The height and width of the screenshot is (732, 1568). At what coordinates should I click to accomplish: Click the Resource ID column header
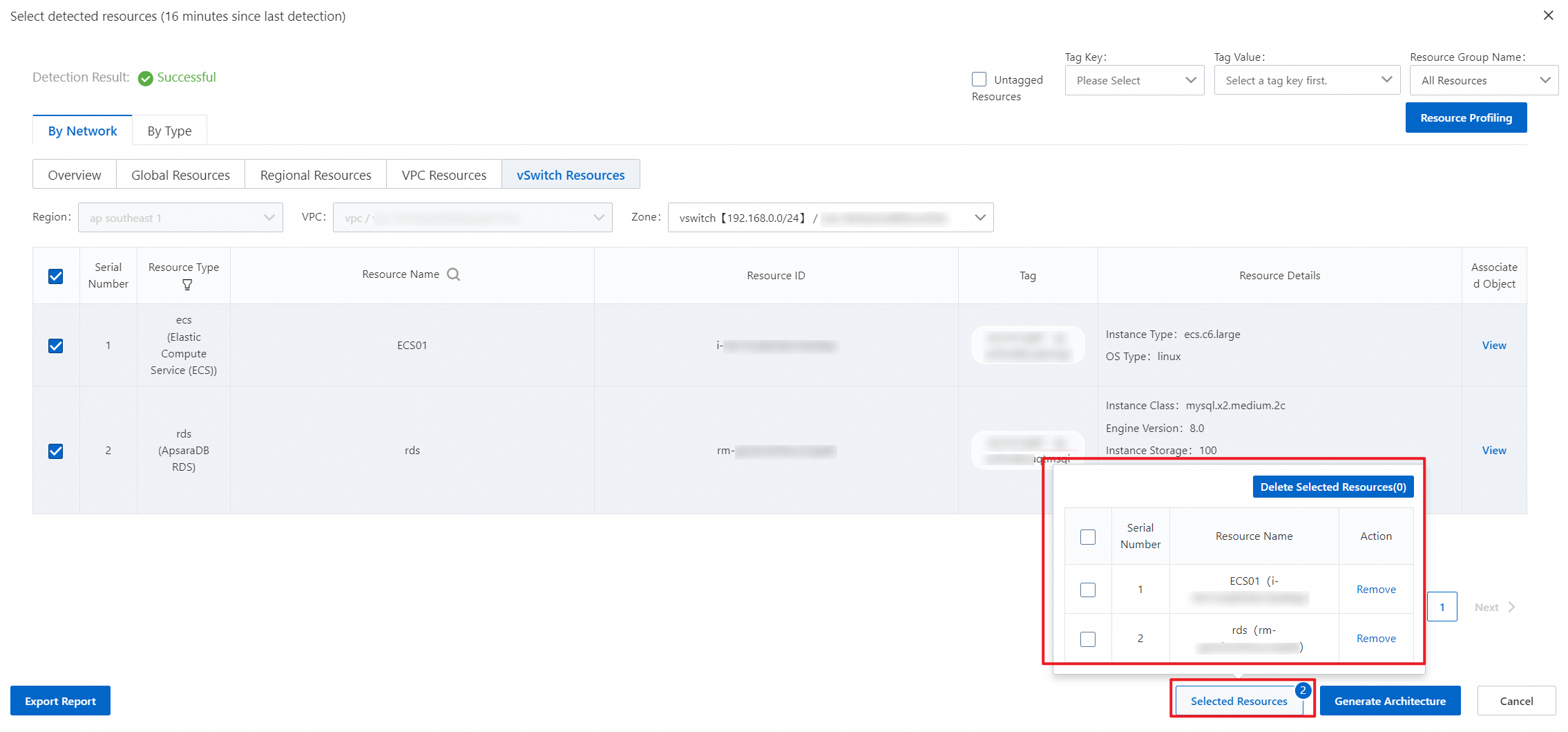(776, 275)
